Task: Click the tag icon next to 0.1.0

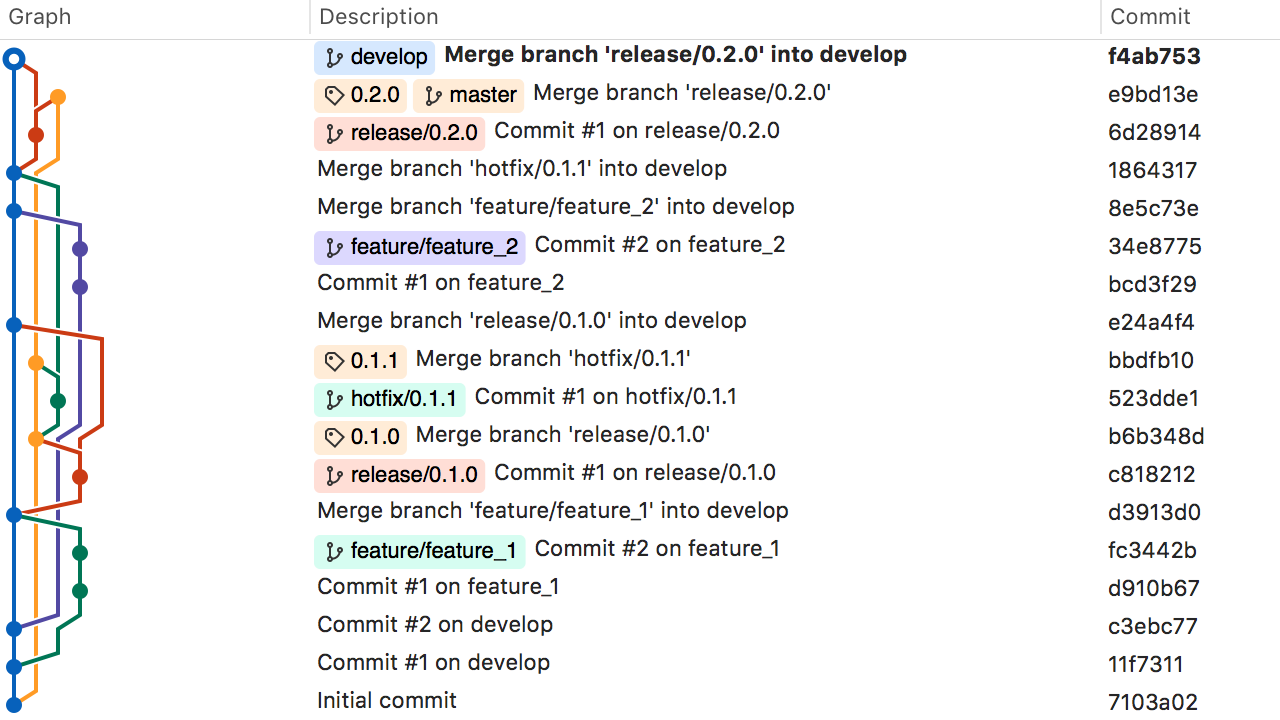Action: tap(335, 436)
